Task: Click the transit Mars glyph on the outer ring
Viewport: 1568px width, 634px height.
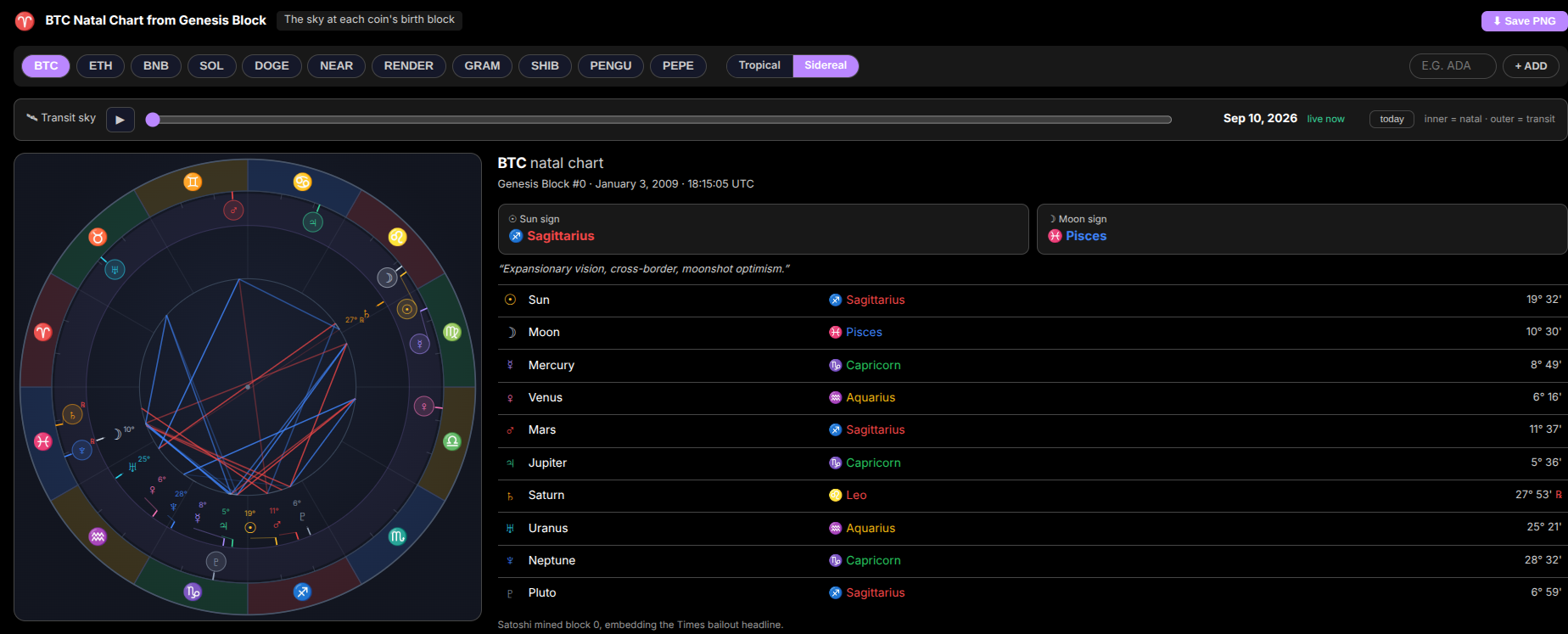Action: tap(233, 210)
